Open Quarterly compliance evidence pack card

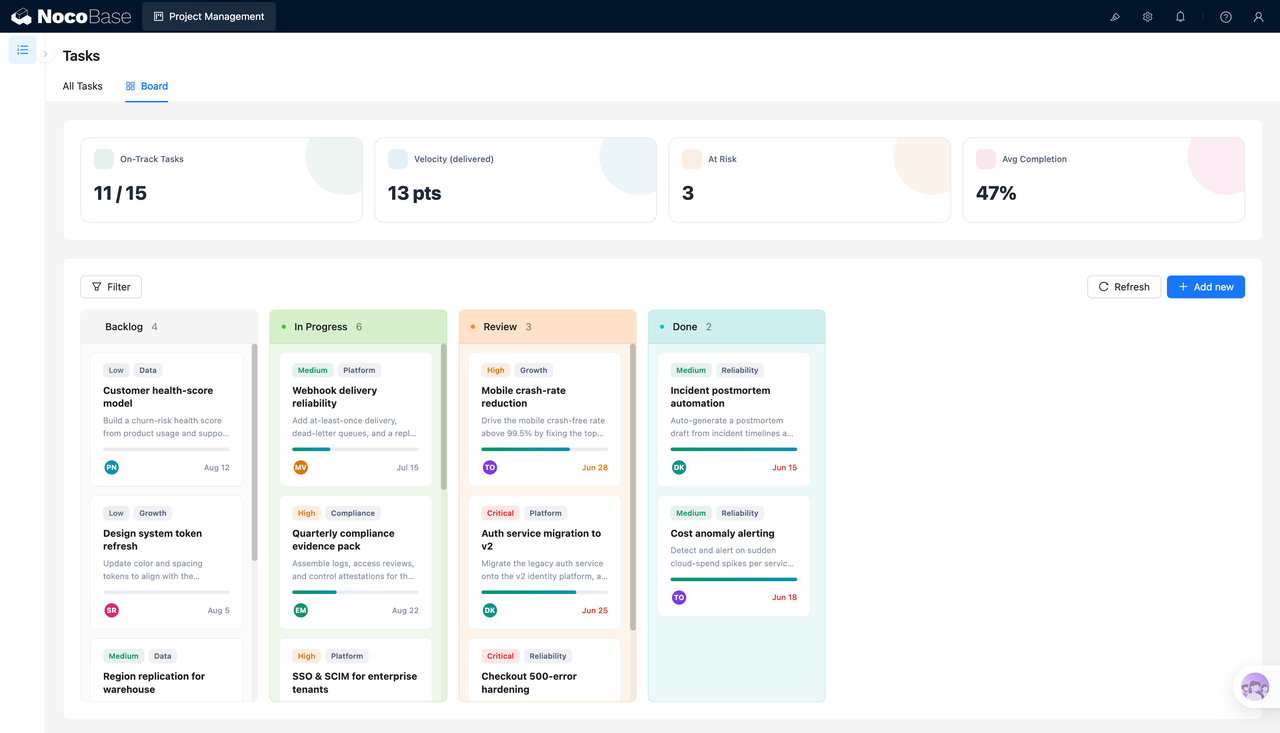coord(355,563)
